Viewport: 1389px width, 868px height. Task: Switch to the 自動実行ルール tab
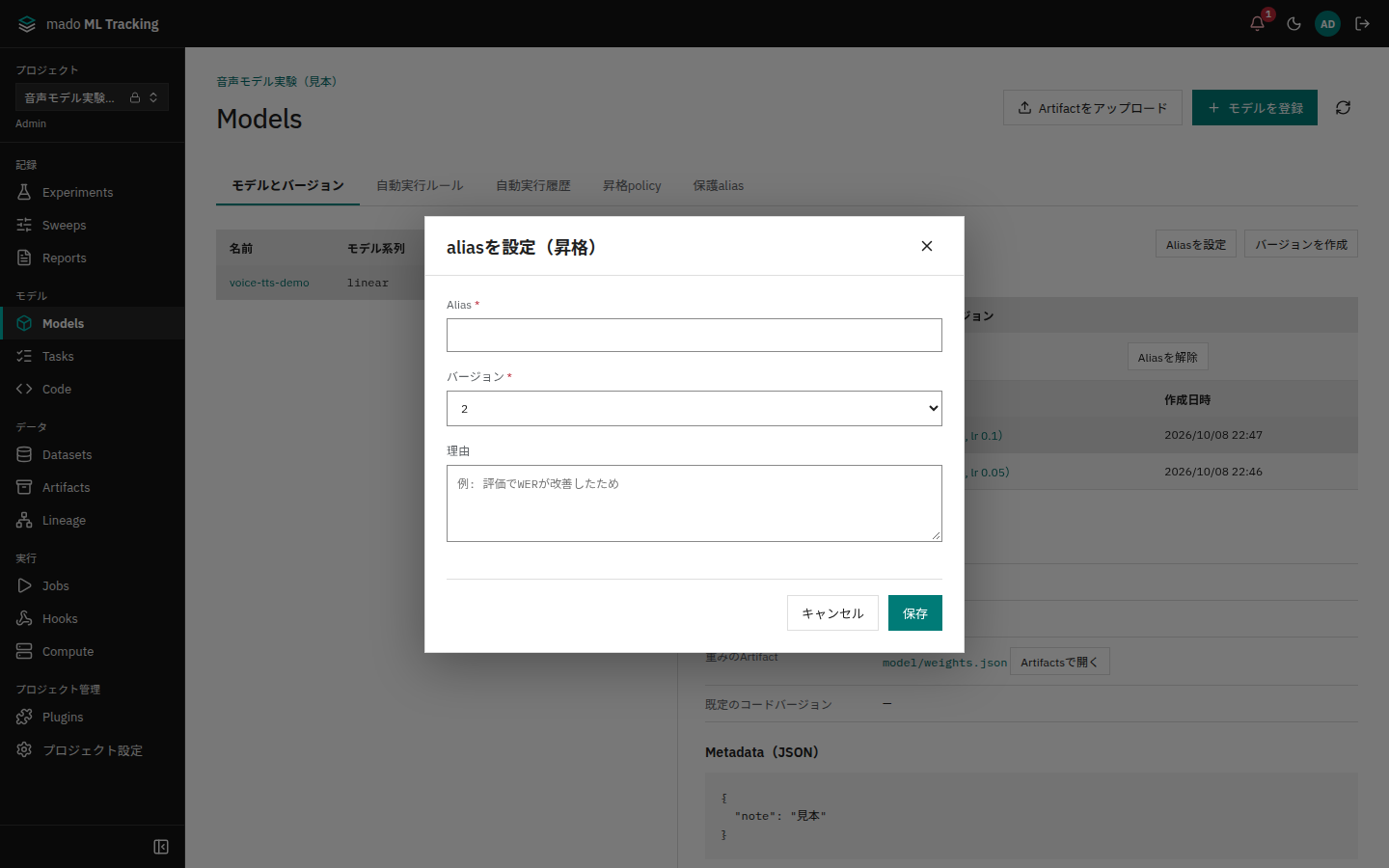tap(420, 185)
